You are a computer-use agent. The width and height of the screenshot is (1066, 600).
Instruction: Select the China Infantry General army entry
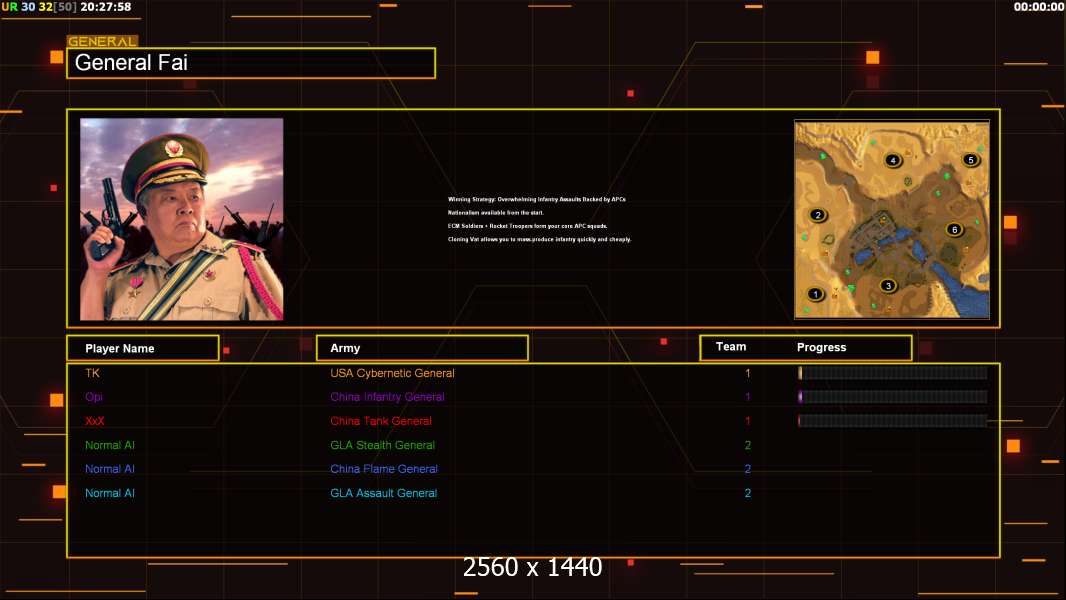387,397
